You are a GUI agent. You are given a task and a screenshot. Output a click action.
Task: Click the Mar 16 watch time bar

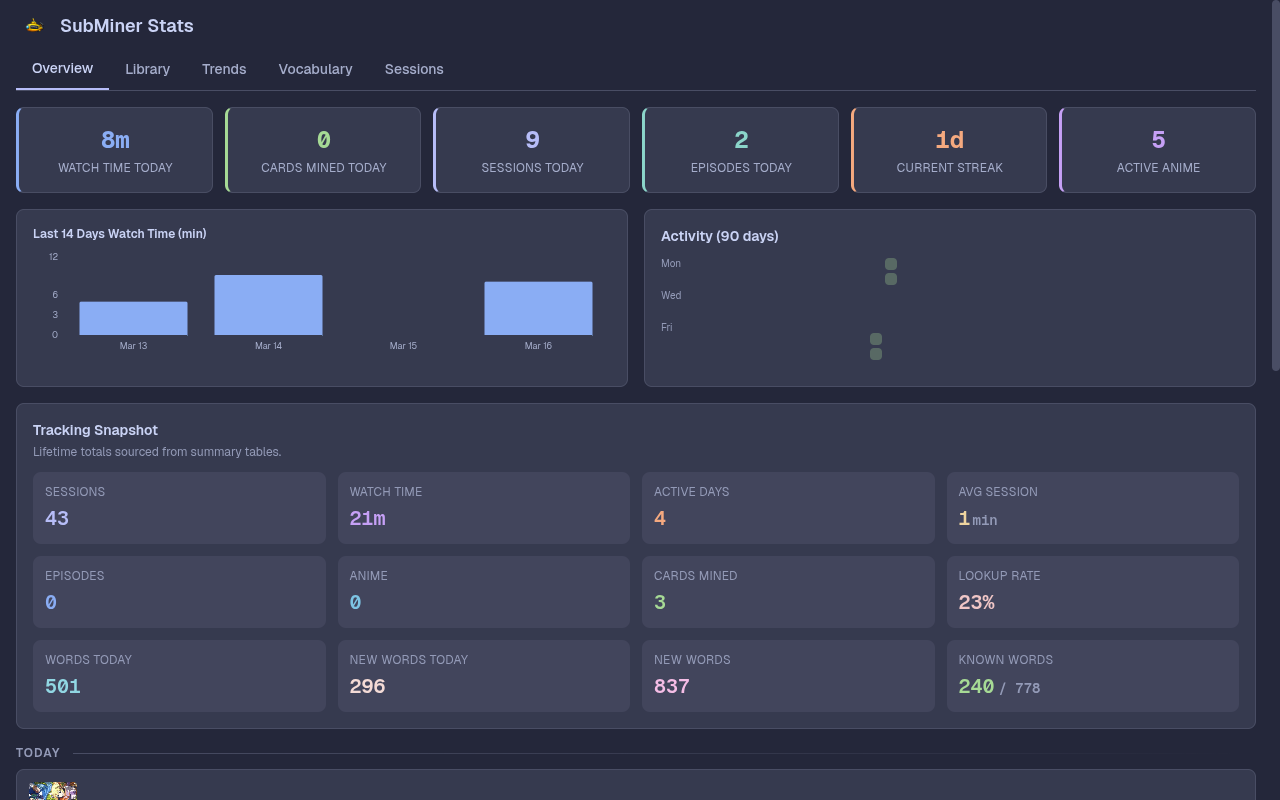538,308
